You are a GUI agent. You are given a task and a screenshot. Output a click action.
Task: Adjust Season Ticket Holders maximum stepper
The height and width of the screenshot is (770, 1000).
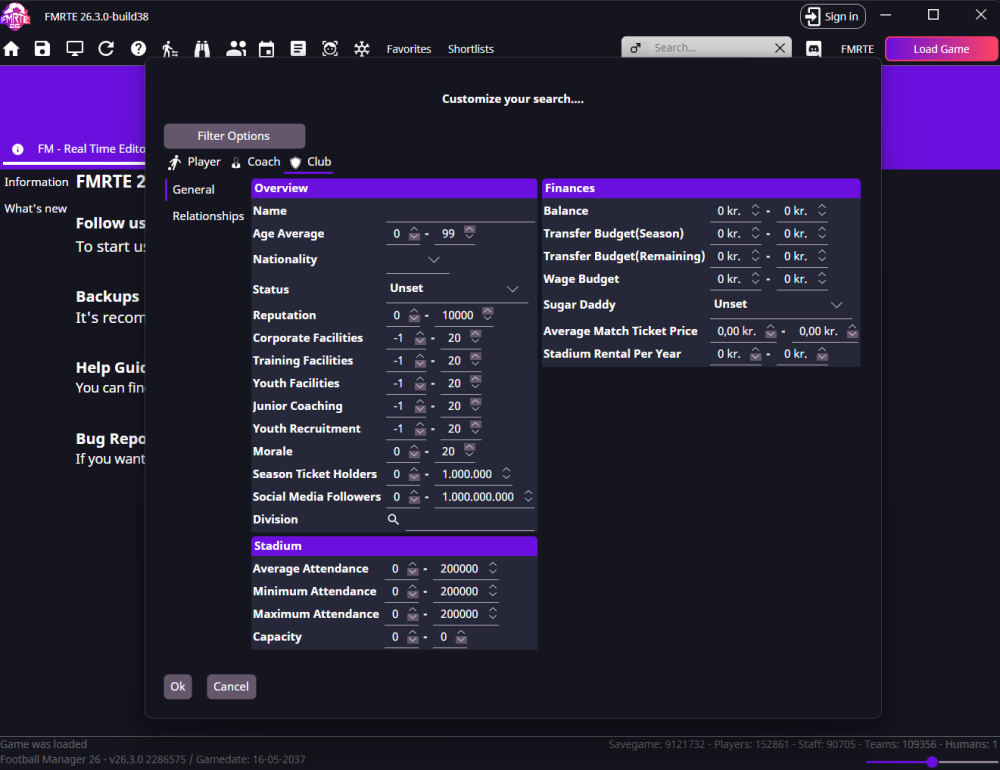pos(506,473)
